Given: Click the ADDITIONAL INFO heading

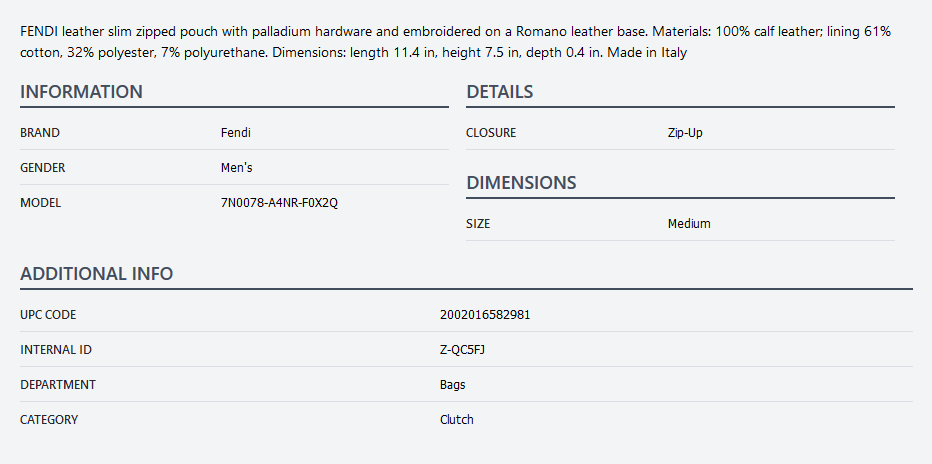Looking at the screenshot, I should coord(96,274).
